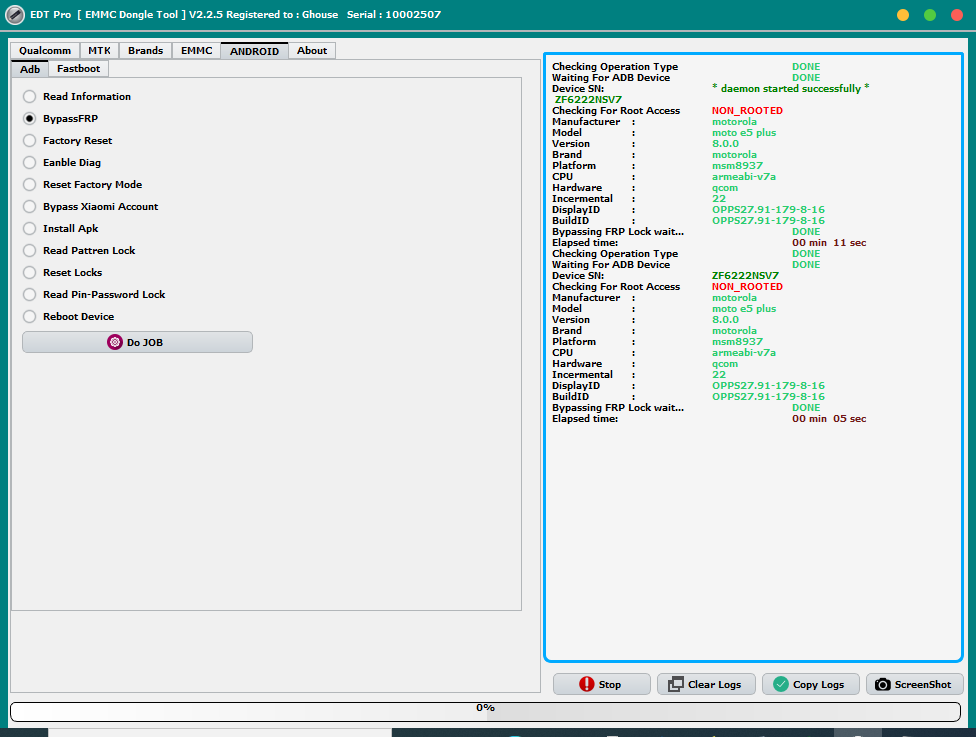Click the 0% progress bar
Screen dimensions: 976x737
485,711
